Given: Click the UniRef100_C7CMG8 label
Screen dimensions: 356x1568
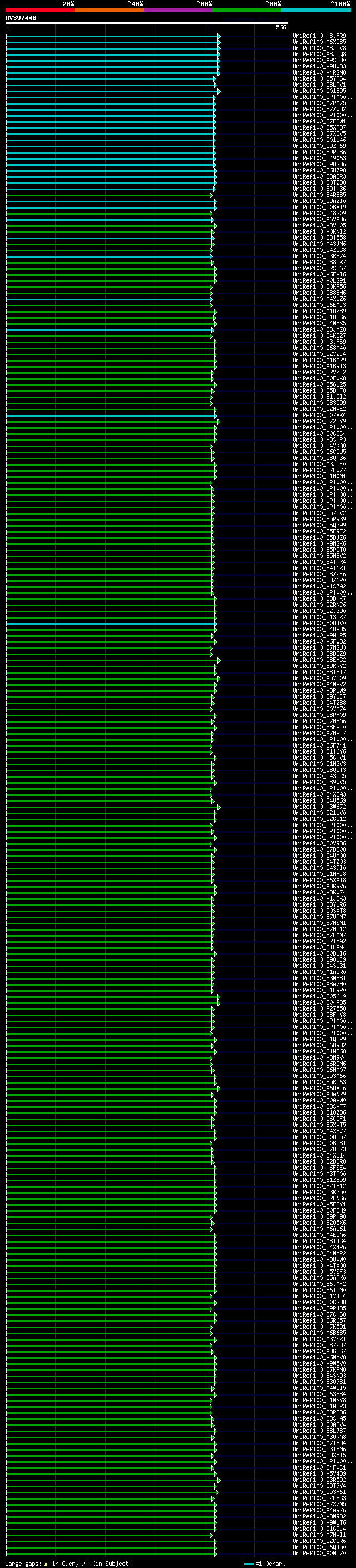Looking at the screenshot, I should coord(319,1314).
